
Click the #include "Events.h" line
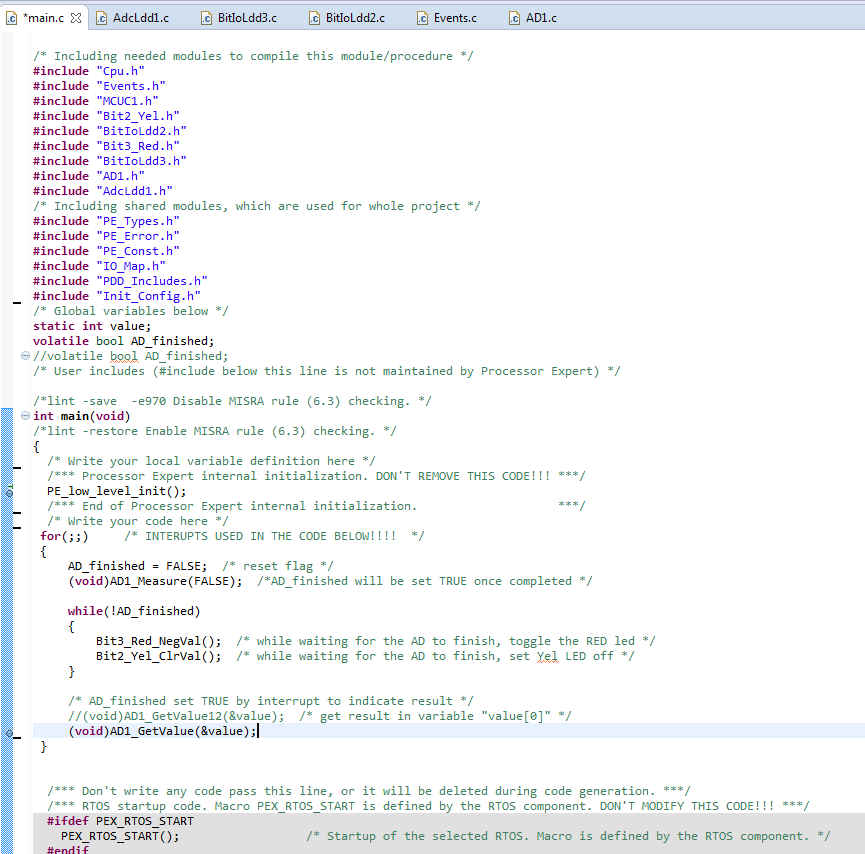point(99,86)
